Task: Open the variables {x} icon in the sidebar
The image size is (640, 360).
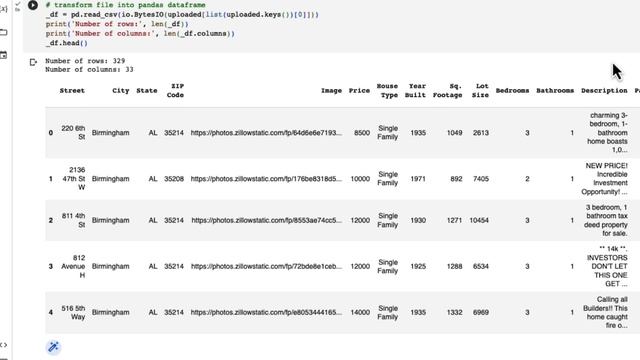Action: pos(3,9)
